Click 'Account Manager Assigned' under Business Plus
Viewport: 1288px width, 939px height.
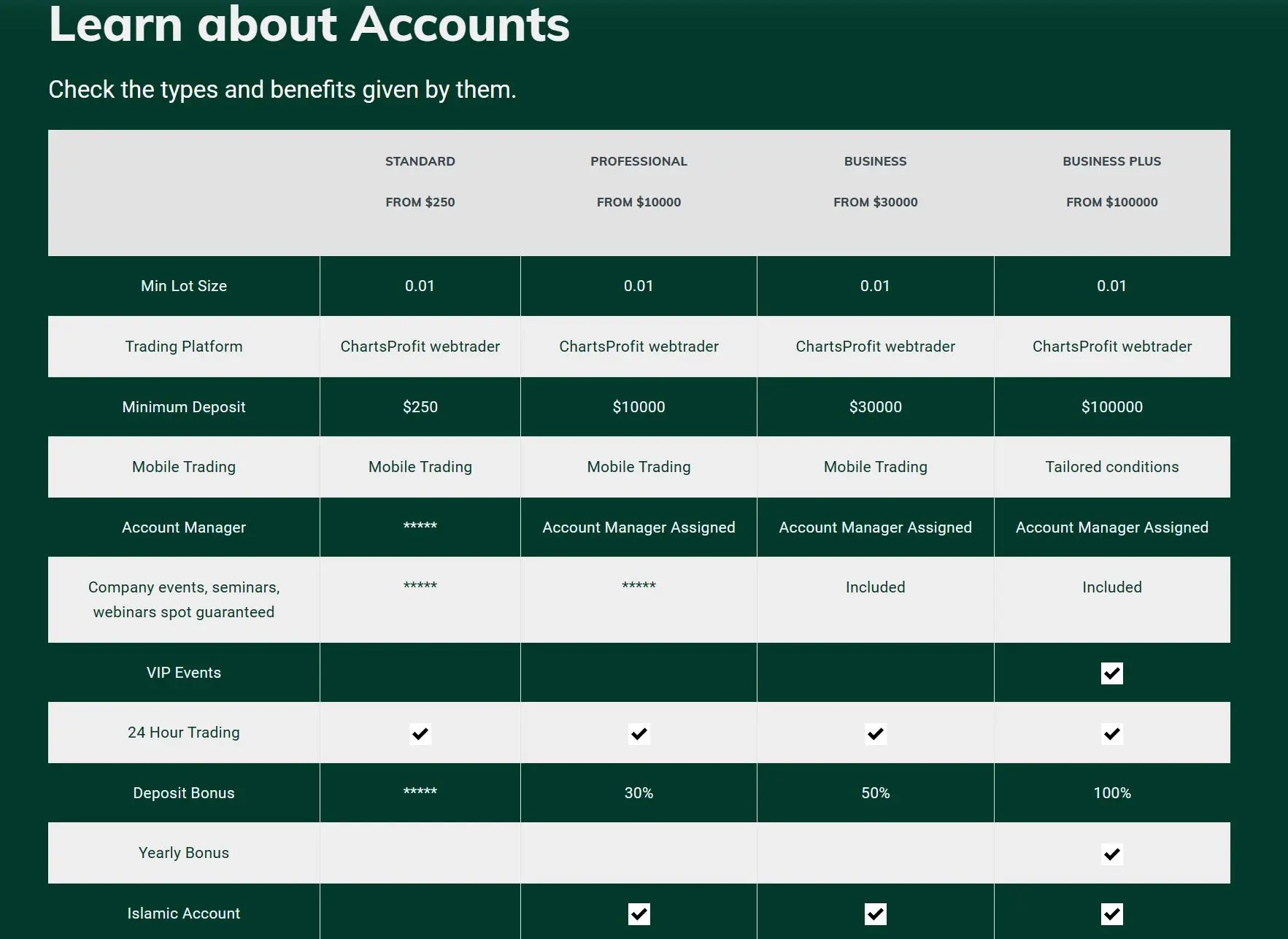(x=1111, y=528)
